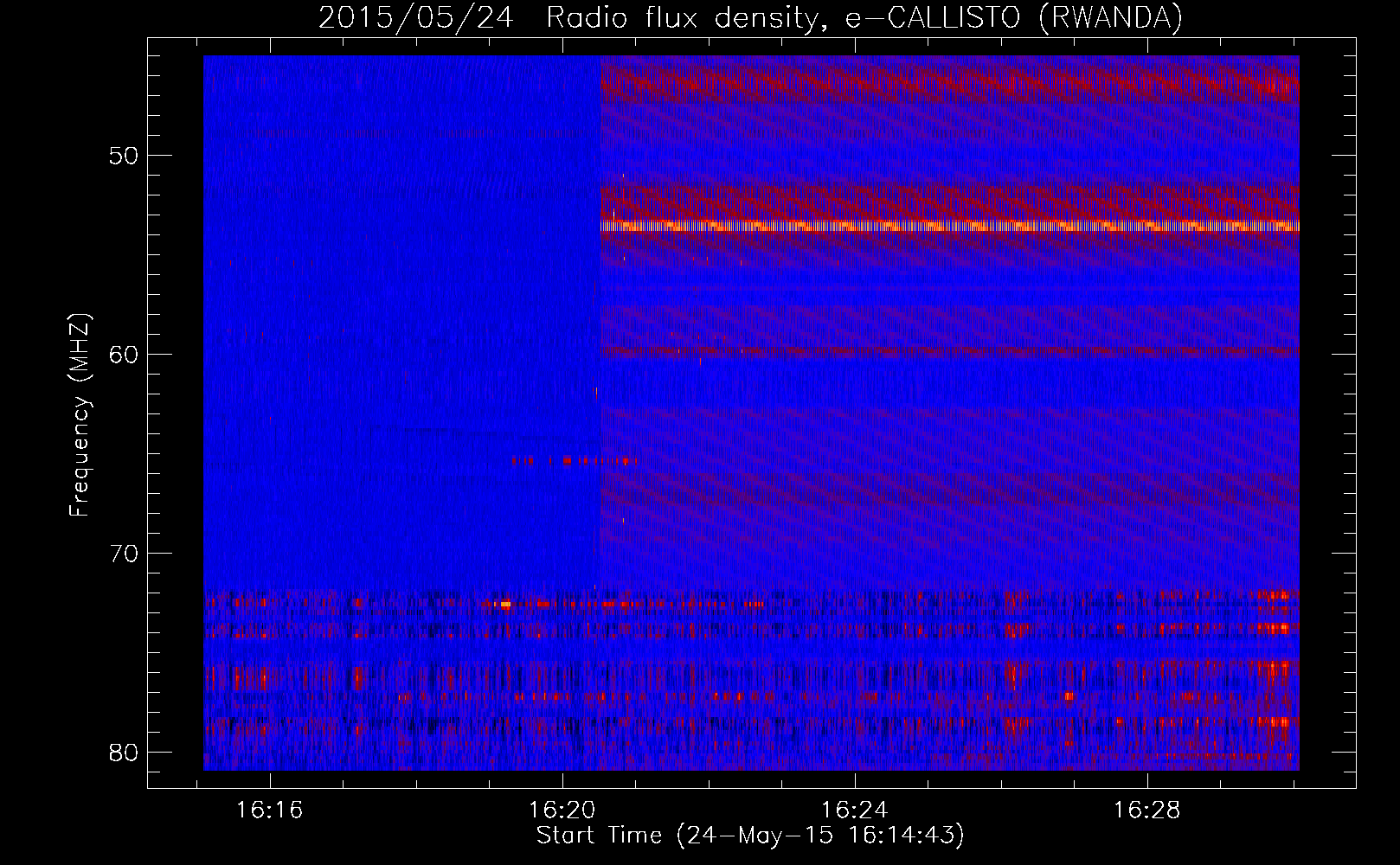The height and width of the screenshot is (865, 1400).
Task: Click the 16:28 time tick label
Action: pos(1147,811)
